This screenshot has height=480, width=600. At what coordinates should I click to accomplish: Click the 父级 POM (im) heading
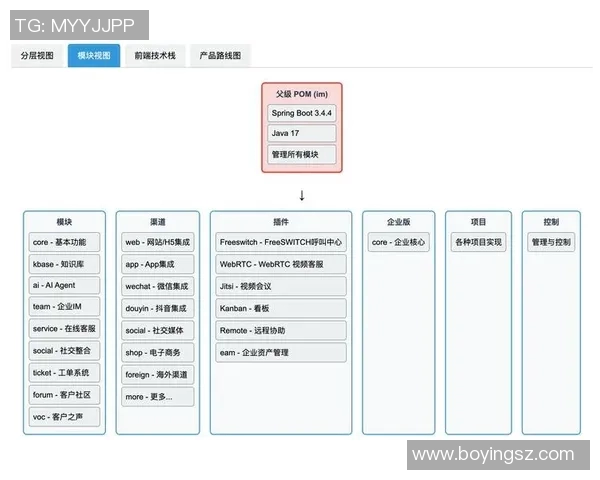coord(302,94)
